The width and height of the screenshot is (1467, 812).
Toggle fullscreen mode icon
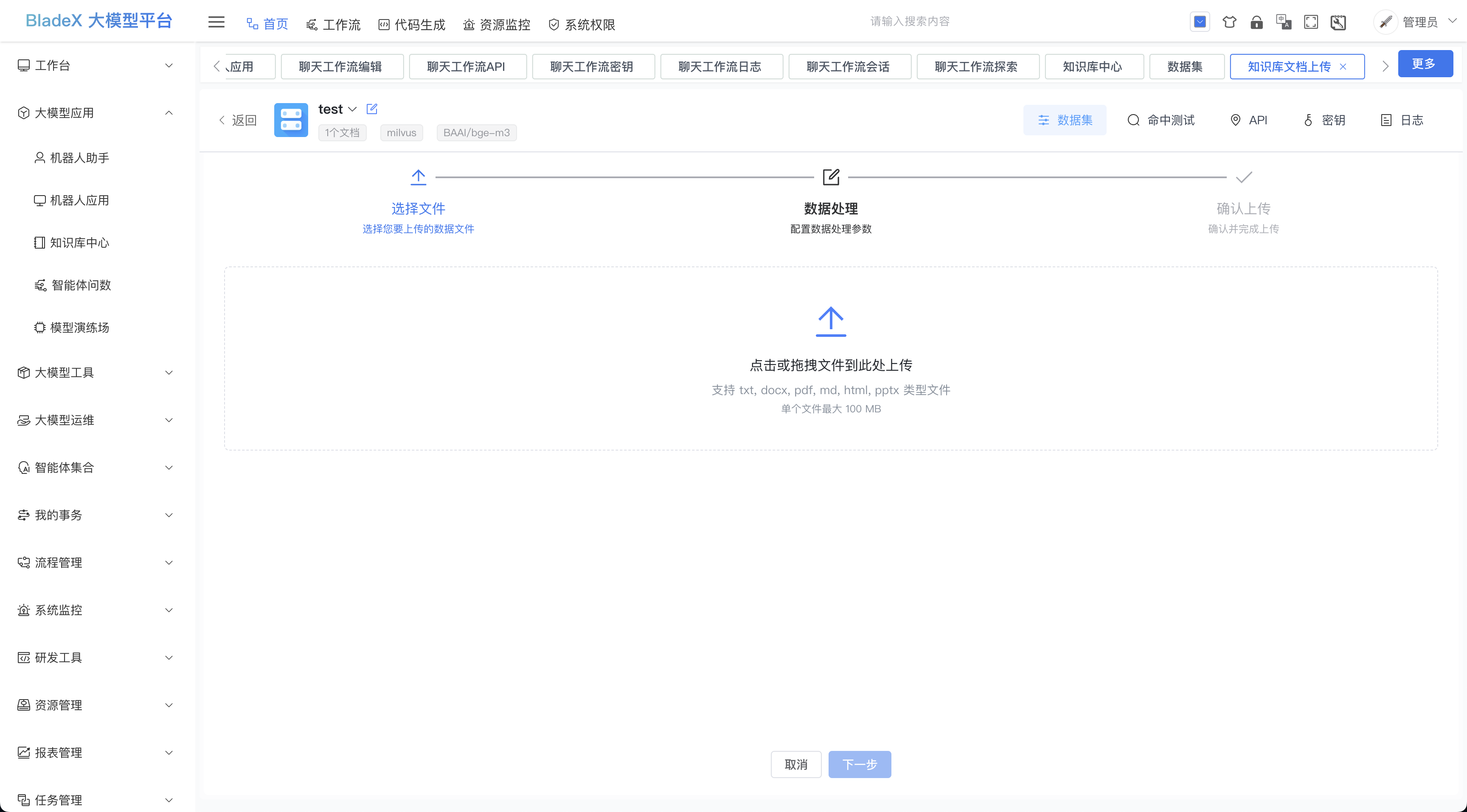1311,22
